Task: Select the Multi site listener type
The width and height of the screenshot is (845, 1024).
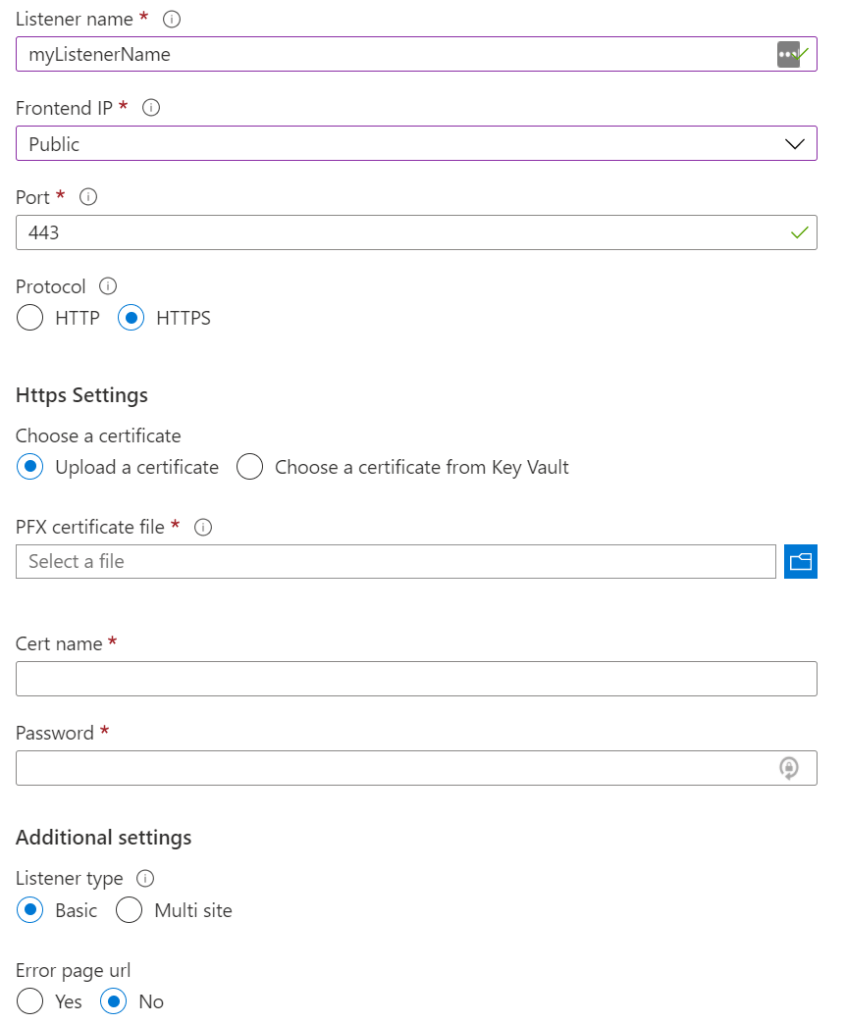Action: pyautogui.click(x=129, y=911)
